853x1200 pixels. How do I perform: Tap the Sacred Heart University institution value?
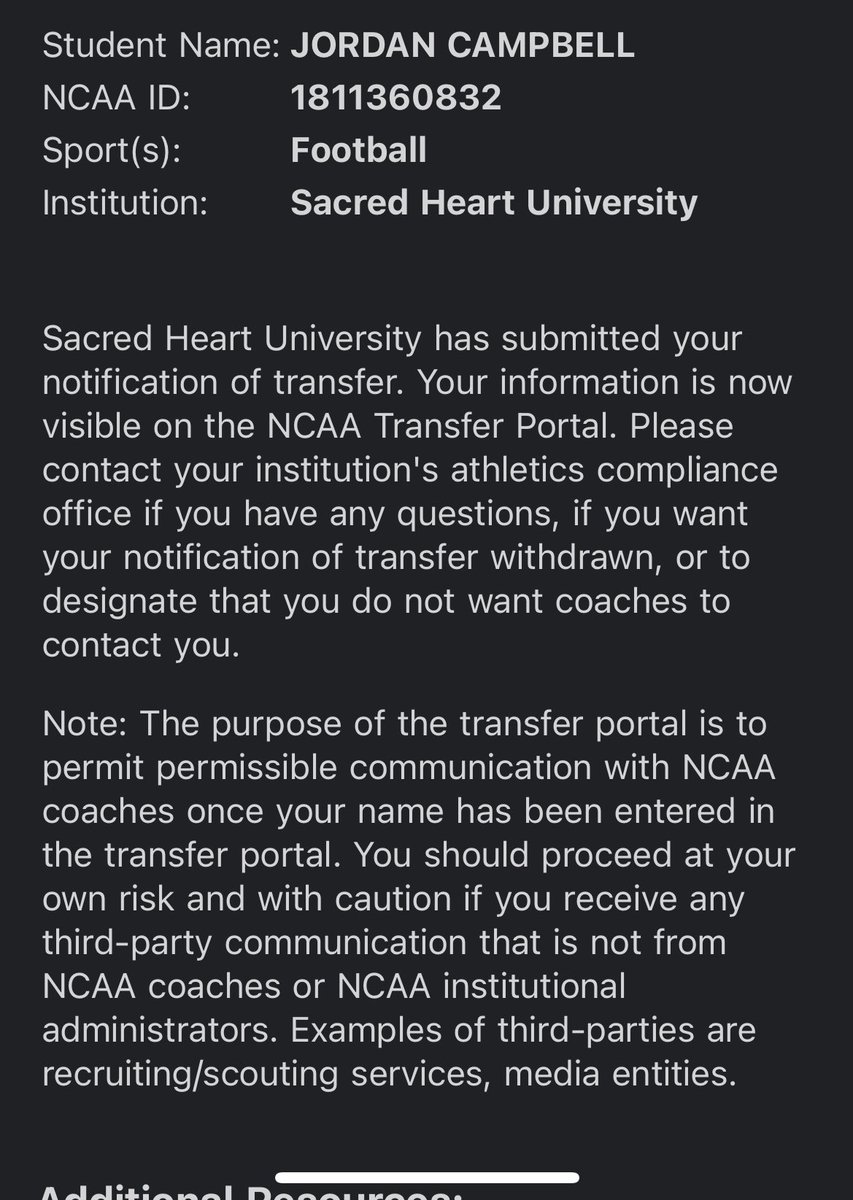pos(494,203)
